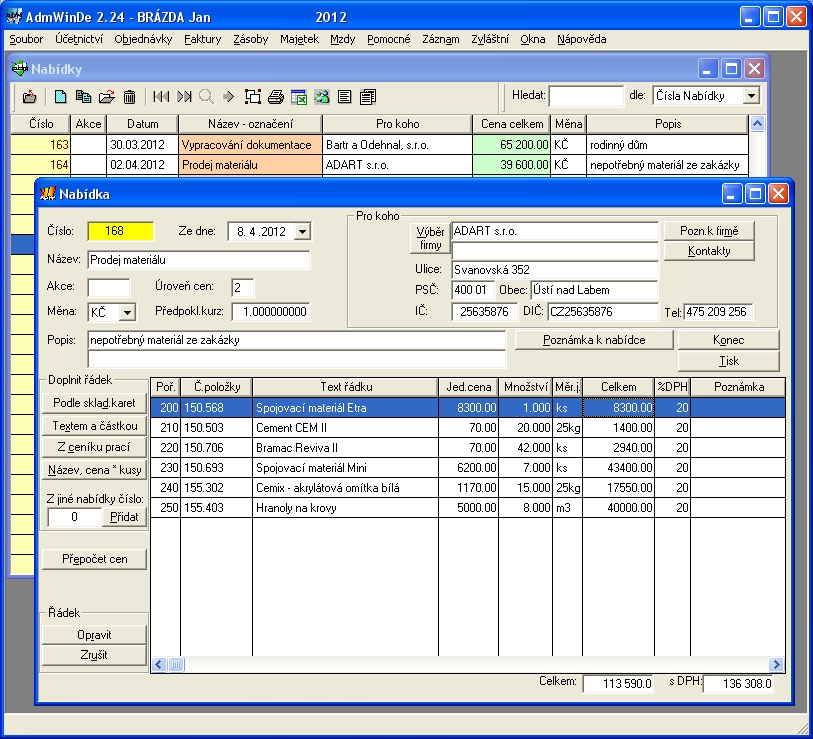Image resolution: width=813 pixels, height=739 pixels.
Task: Click the overlapping squares selection icon
Action: click(x=253, y=96)
